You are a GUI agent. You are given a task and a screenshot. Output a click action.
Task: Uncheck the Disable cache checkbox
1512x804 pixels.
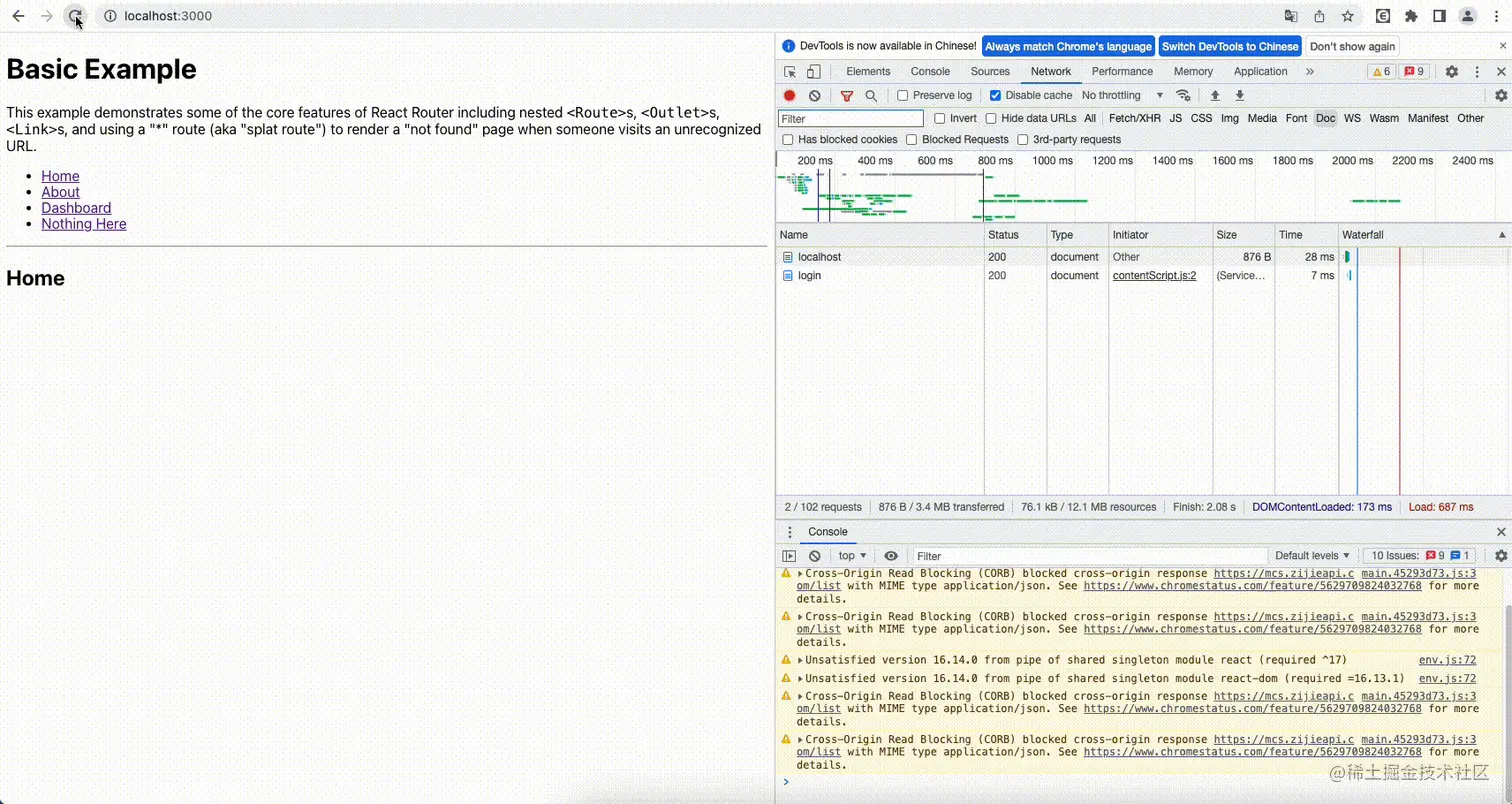[995, 95]
